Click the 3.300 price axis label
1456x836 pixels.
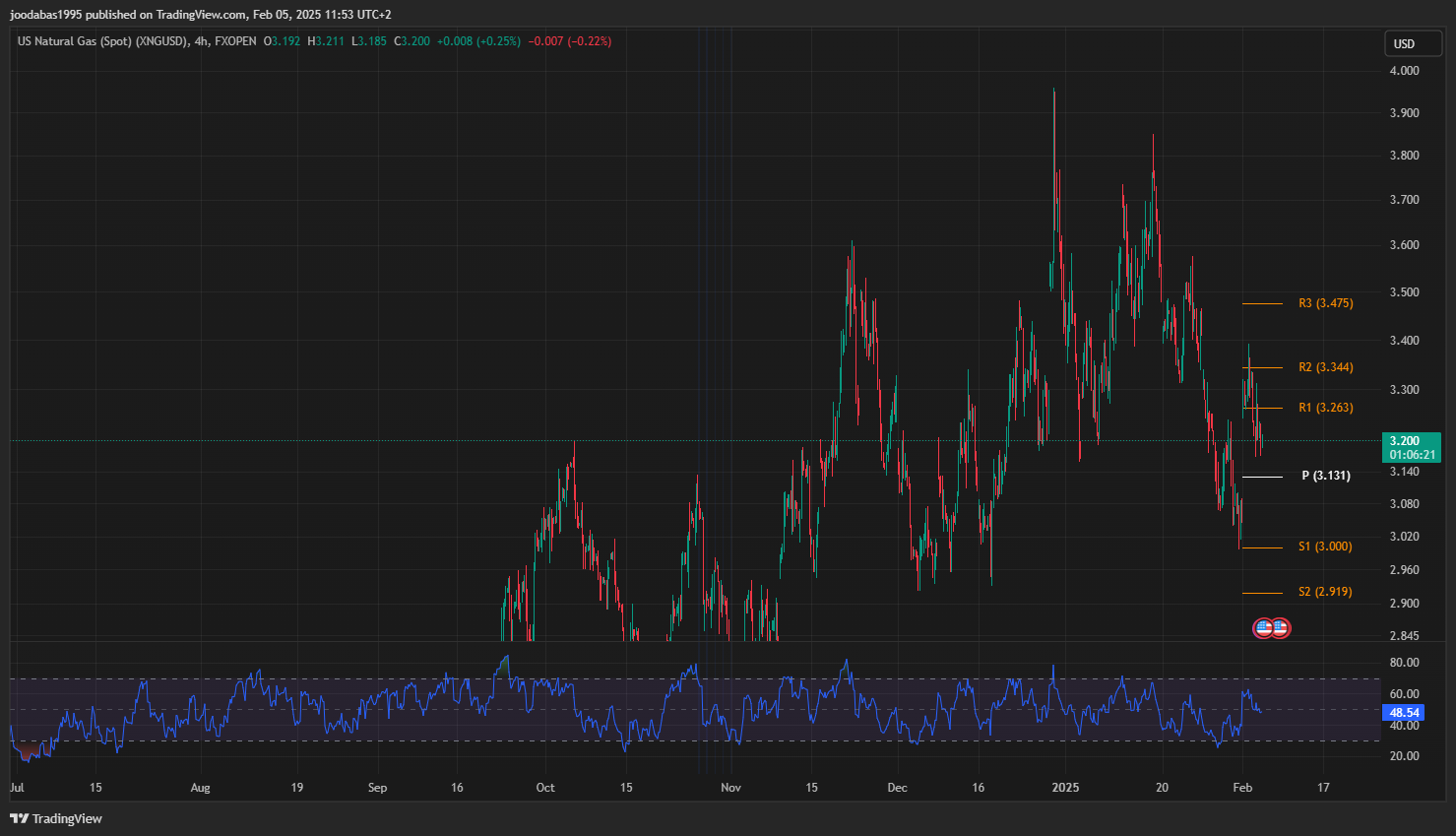(x=1404, y=390)
